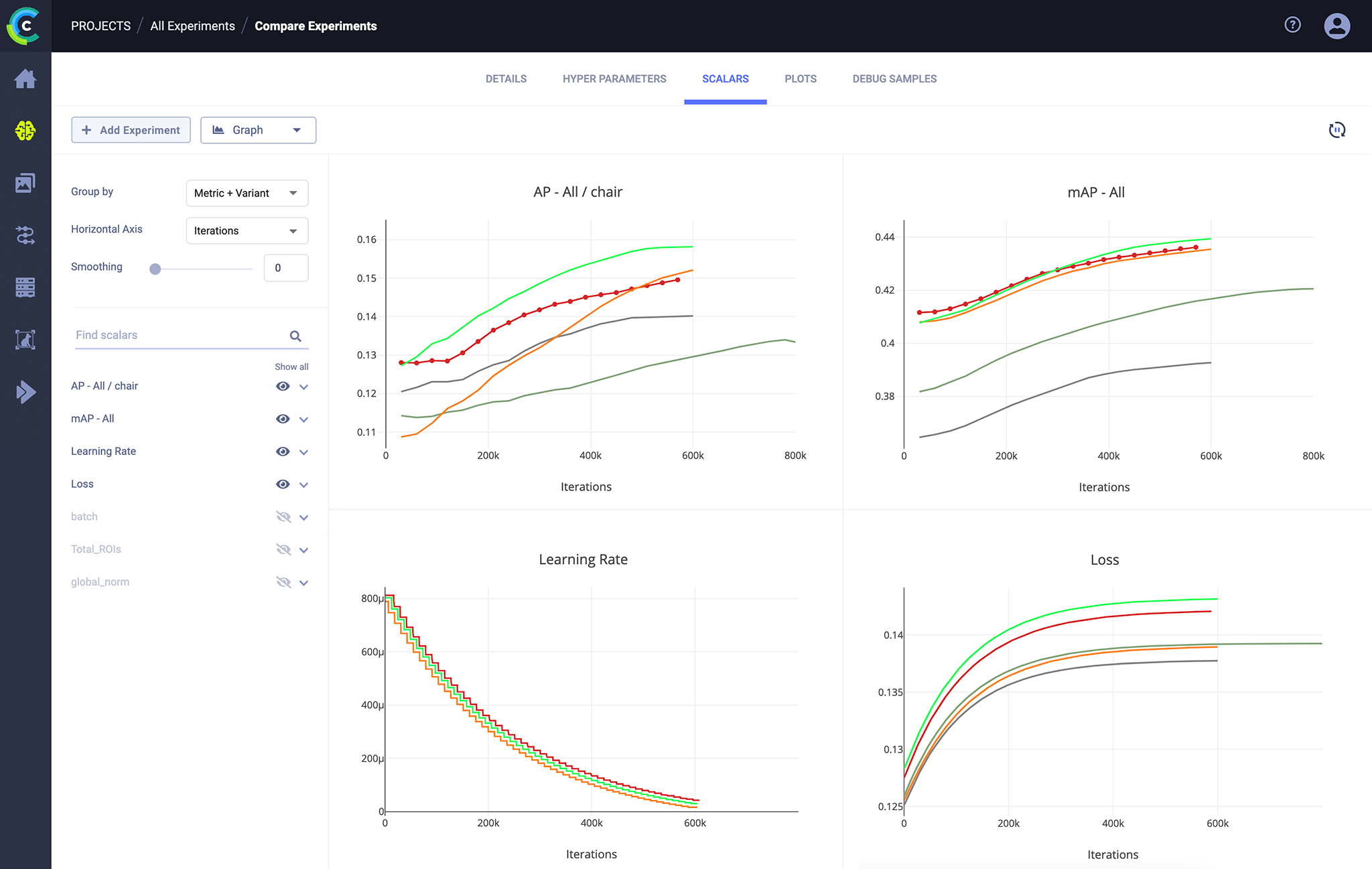The image size is (1372, 869).
Task: Open the Reports icon in the sidebar
Action: pos(25,339)
